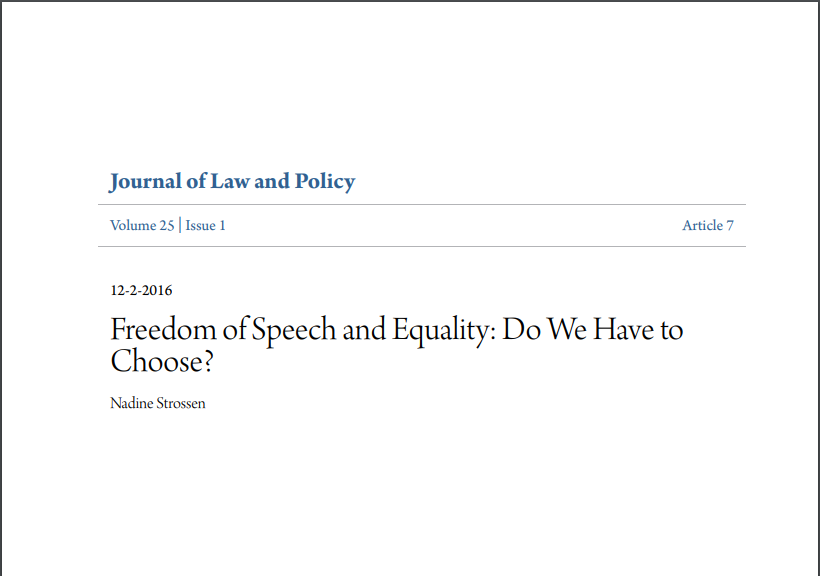This screenshot has height=576, width=820.
Task: Open the Journal of Law and Policy link
Action: (232, 182)
